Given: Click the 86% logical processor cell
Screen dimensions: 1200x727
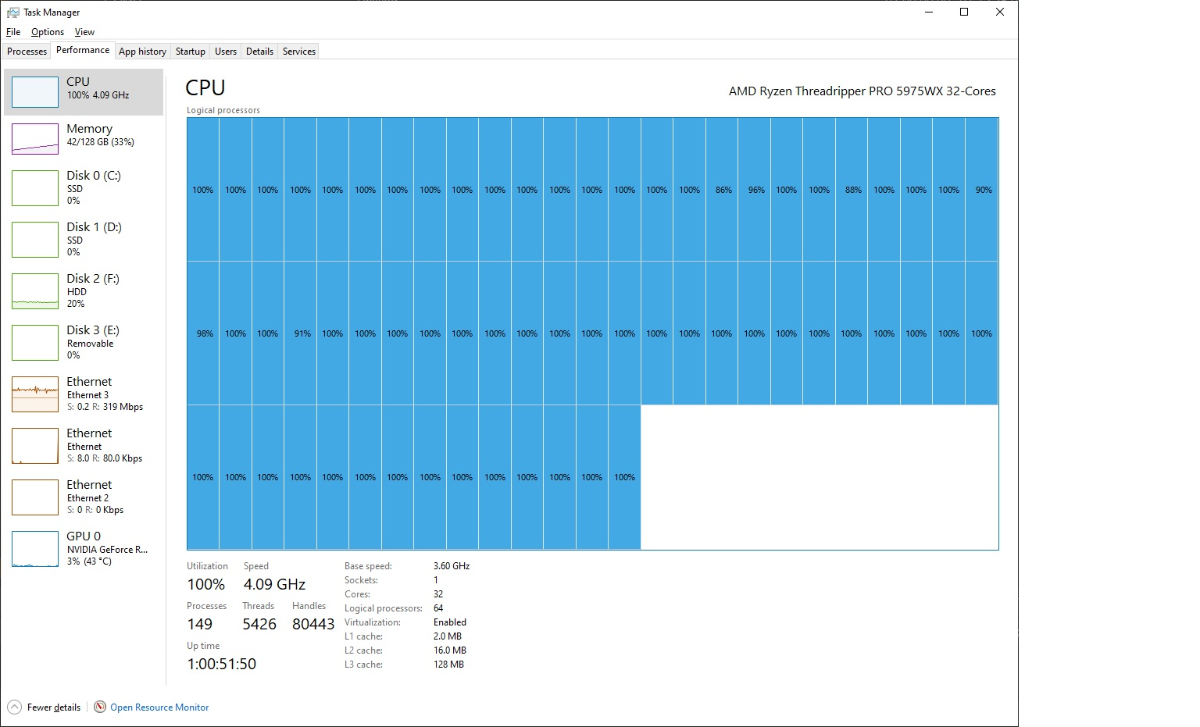Looking at the screenshot, I should (722, 190).
